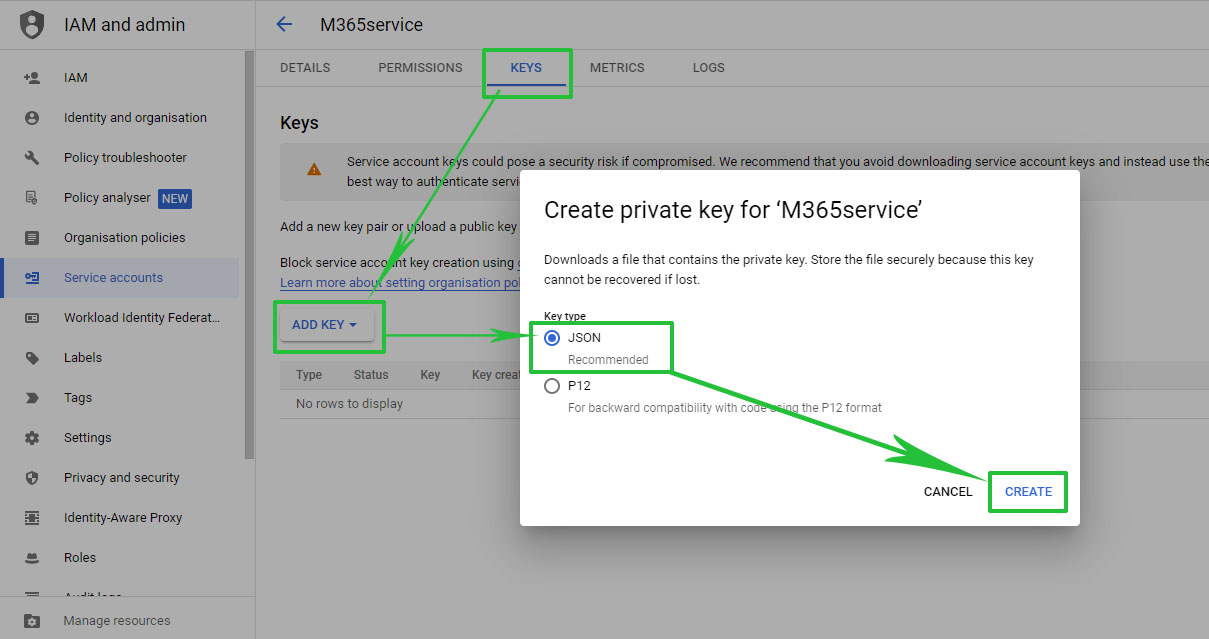Screen dimensions: 1209x639
Task: Select the P12 key type radio button
Action: [x=552, y=386]
